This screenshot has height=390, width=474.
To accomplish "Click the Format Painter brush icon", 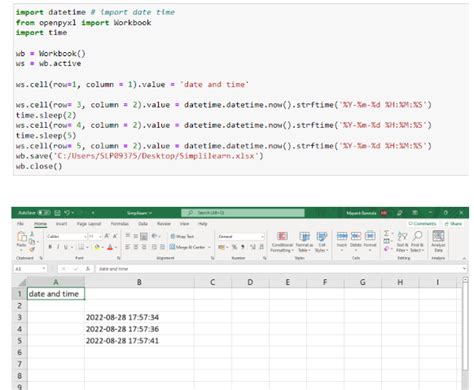I will 32,249.
